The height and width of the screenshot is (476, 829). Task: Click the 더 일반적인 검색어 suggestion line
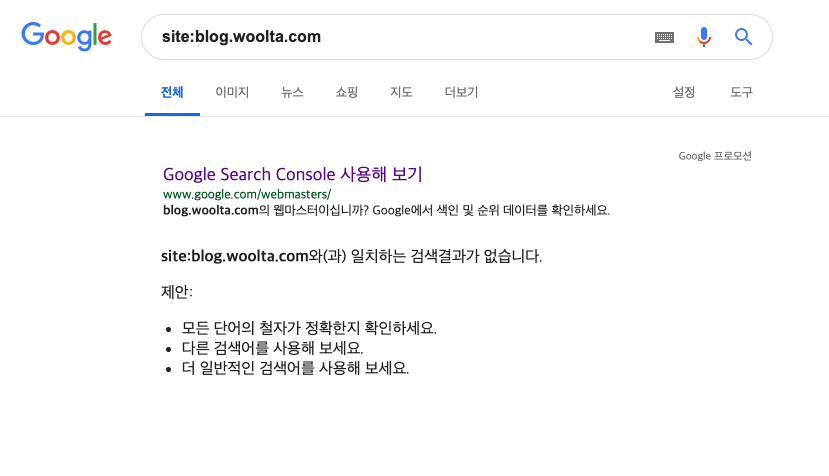(x=296, y=368)
